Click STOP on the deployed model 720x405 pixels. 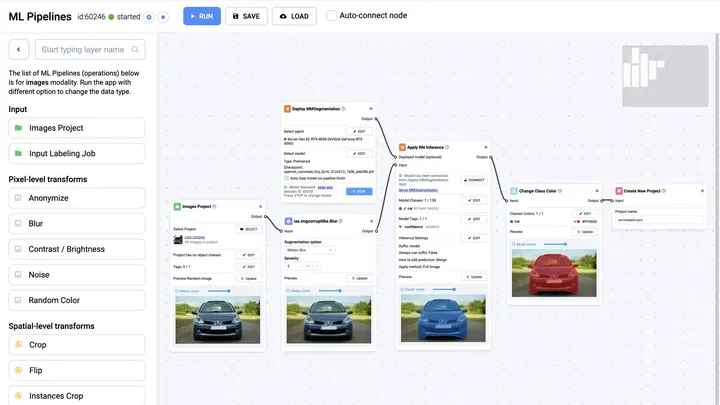[359, 191]
